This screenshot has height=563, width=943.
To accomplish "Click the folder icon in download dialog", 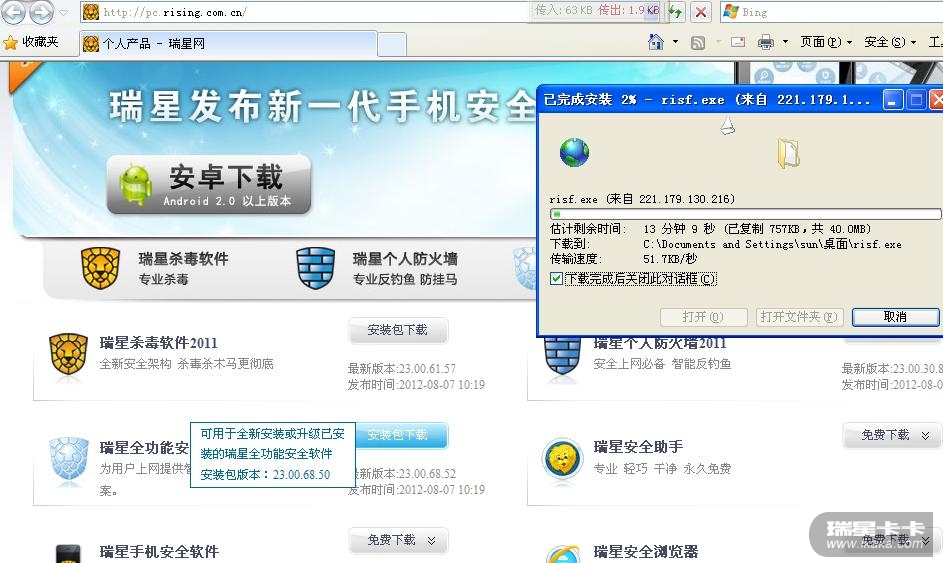I will (788, 153).
